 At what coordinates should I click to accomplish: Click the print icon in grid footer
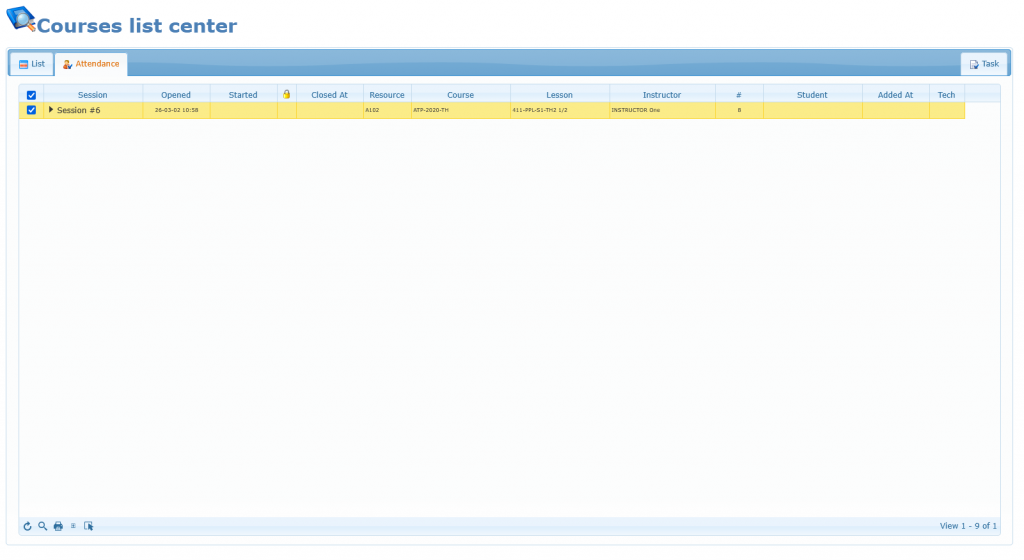tap(58, 526)
